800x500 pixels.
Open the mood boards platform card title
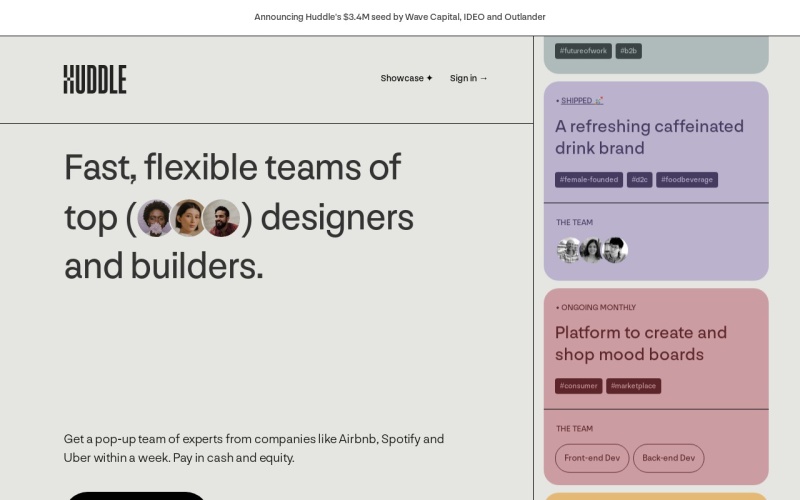point(641,343)
